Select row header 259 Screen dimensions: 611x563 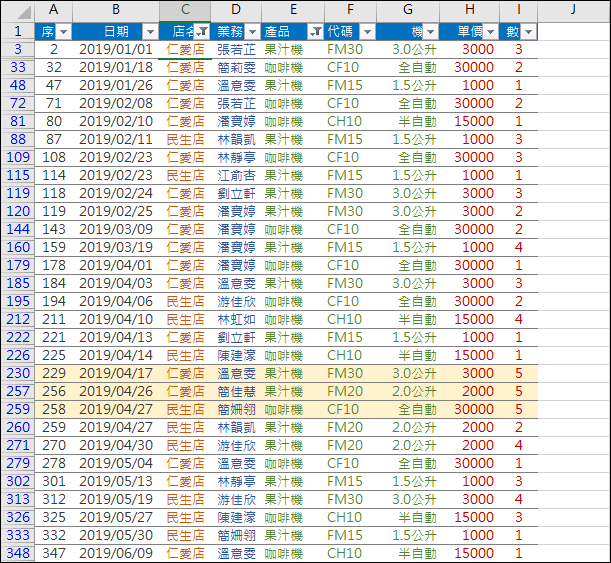18,409
